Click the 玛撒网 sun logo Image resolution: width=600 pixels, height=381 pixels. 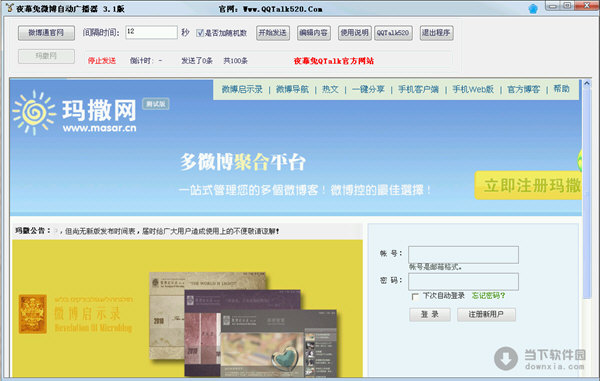[34, 112]
